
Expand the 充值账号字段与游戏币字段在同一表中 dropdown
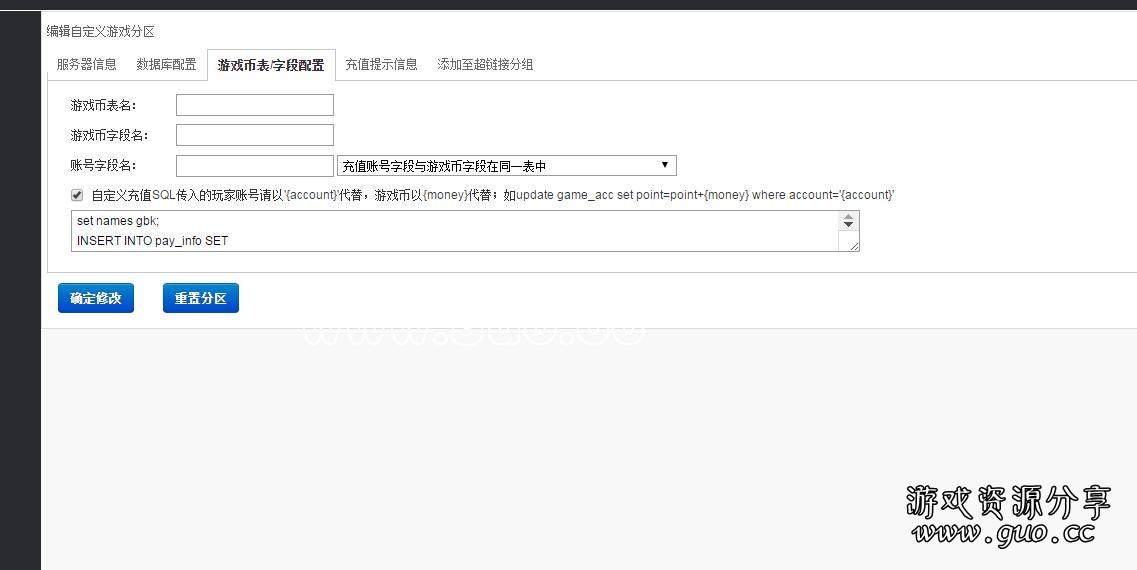(507, 166)
